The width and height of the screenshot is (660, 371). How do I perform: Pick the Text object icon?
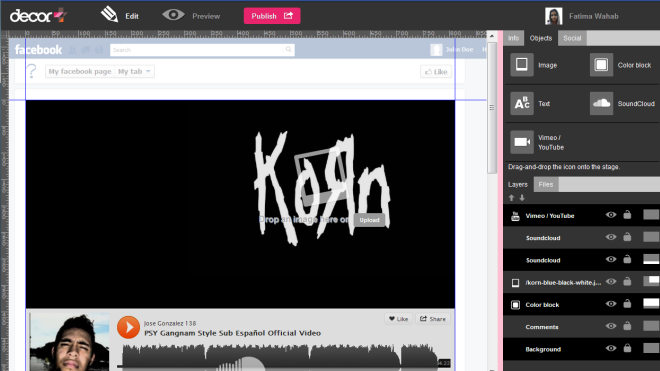(522, 104)
